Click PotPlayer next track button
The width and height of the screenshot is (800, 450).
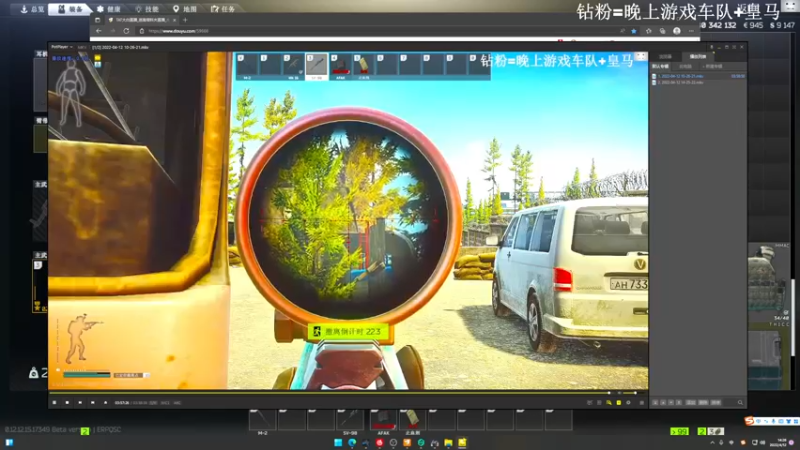(x=92, y=403)
